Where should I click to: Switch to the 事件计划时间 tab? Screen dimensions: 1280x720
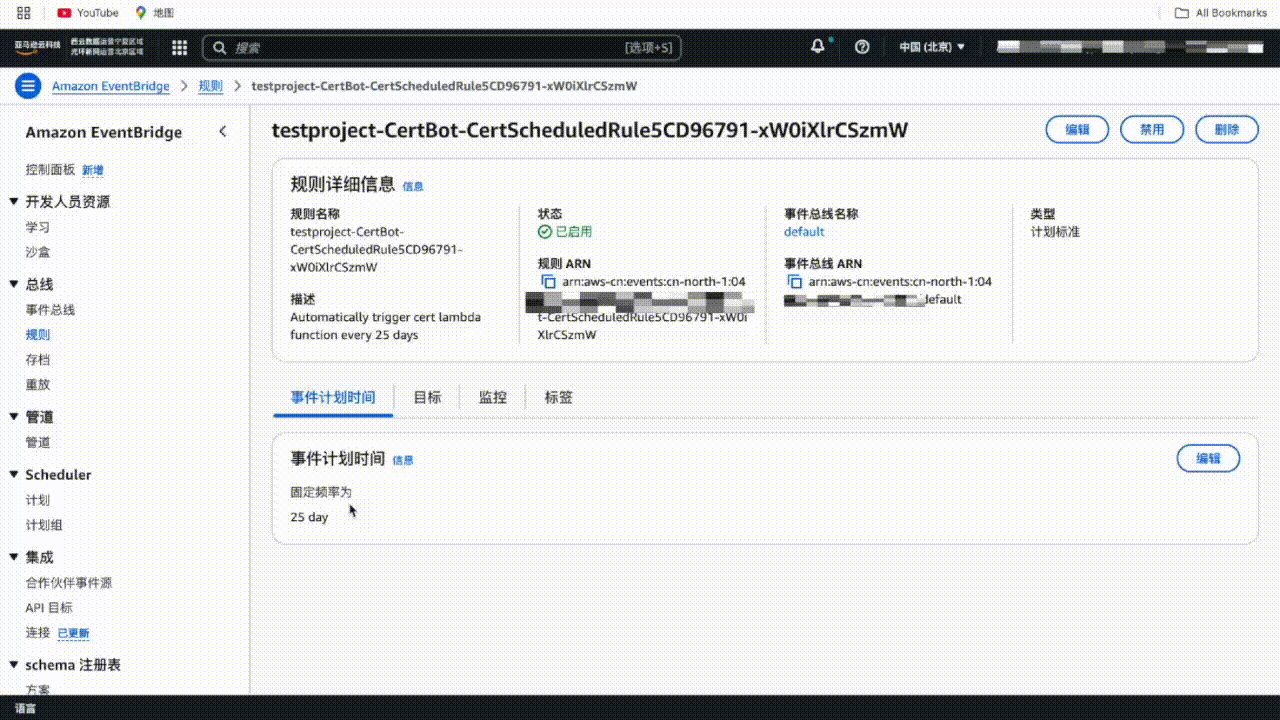[333, 397]
